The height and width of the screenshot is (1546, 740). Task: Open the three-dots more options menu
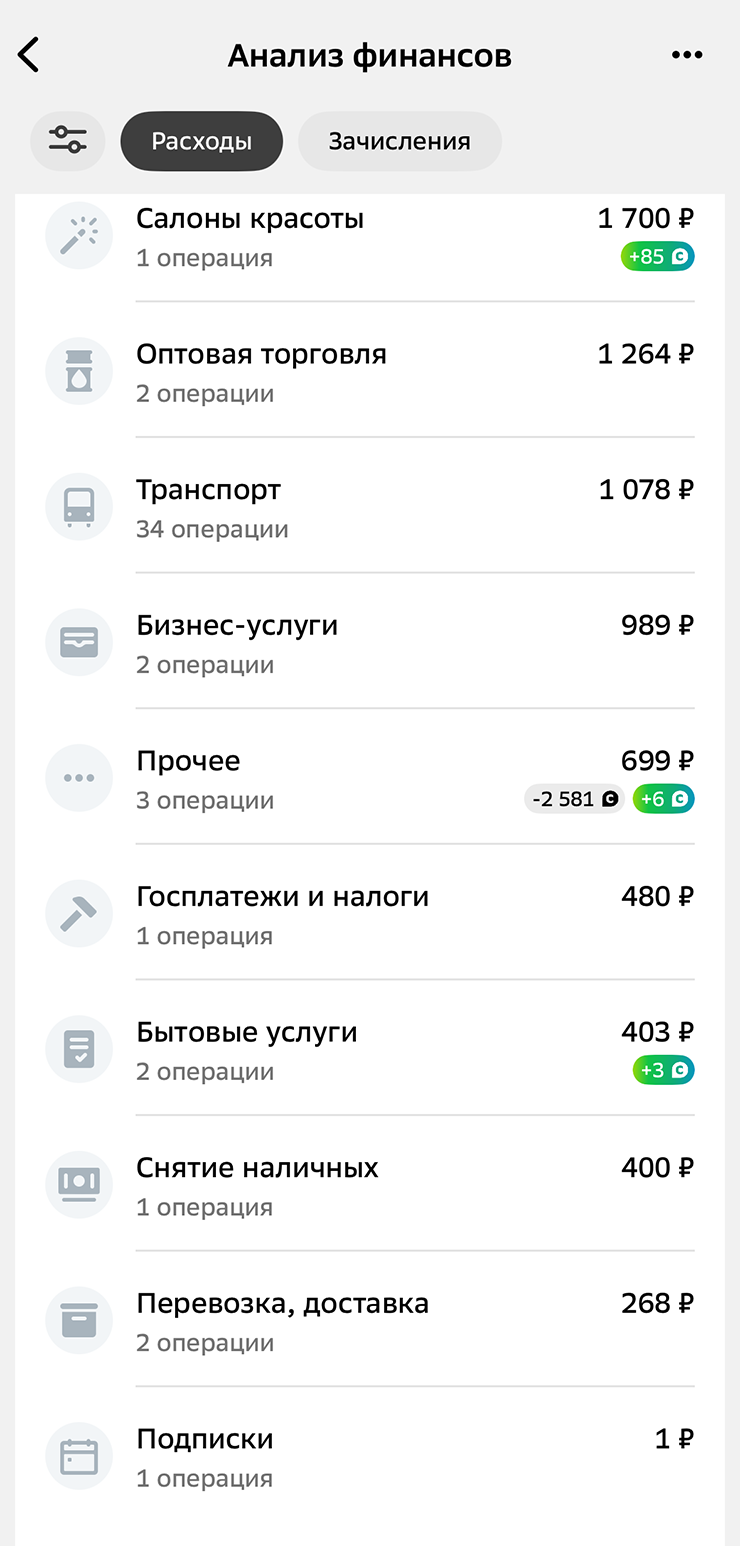click(x=687, y=55)
